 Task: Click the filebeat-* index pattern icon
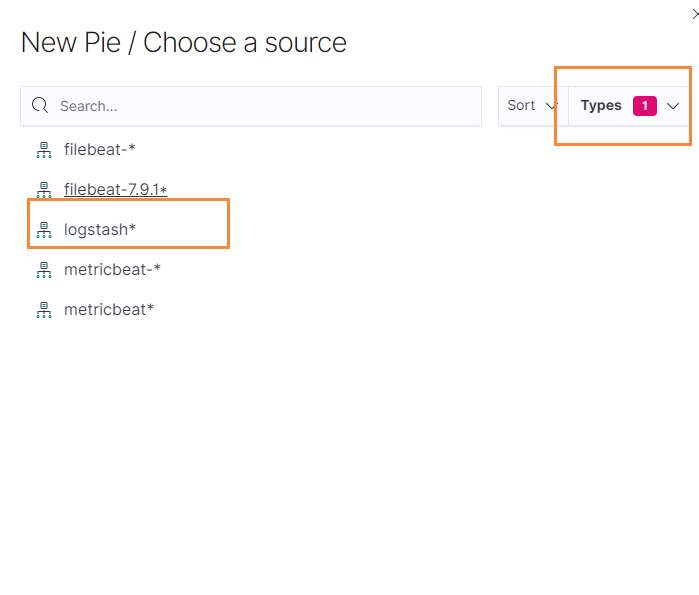coord(44,150)
